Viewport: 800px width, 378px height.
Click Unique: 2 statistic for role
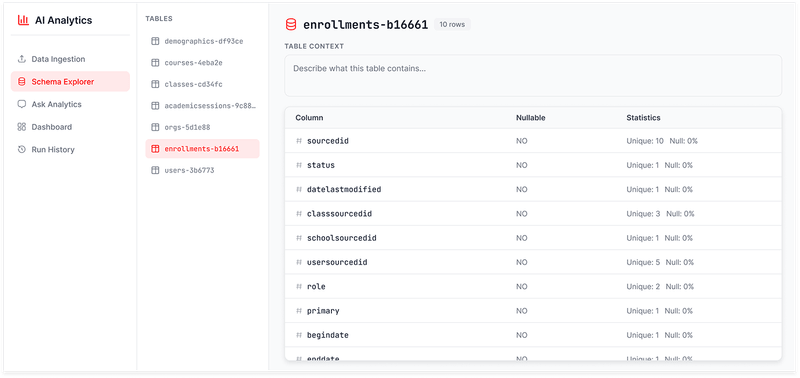tap(643, 287)
